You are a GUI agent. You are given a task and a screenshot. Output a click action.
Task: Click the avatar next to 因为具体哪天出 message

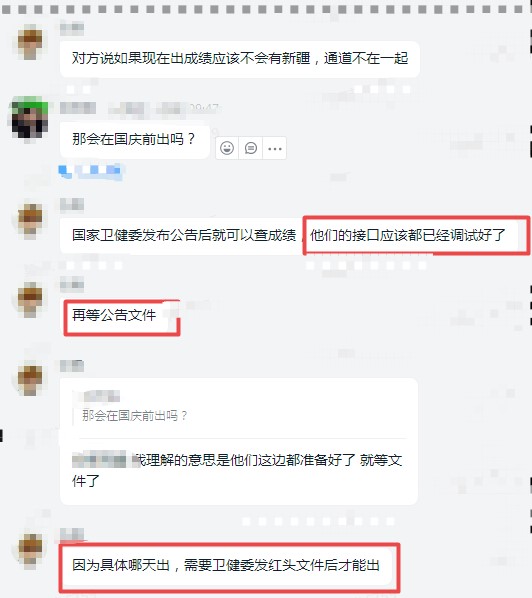[30, 549]
